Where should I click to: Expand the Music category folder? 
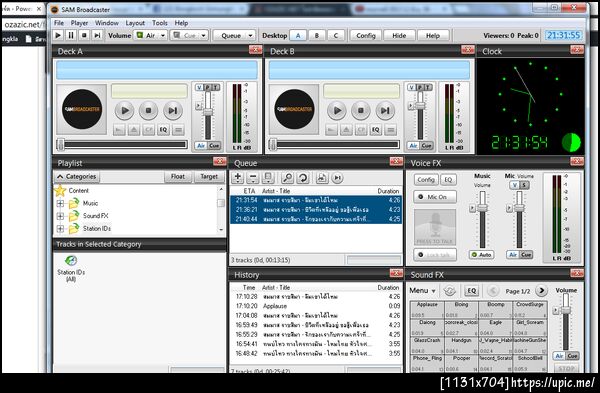[60, 204]
